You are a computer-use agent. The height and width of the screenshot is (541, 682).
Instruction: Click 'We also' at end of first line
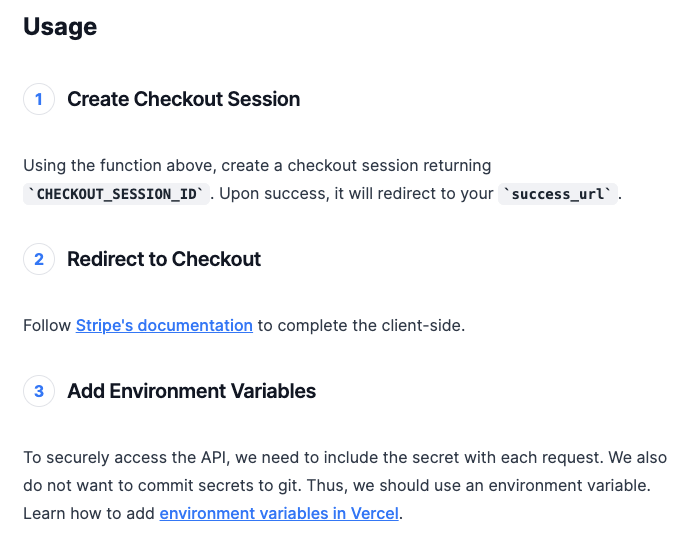[637, 458]
